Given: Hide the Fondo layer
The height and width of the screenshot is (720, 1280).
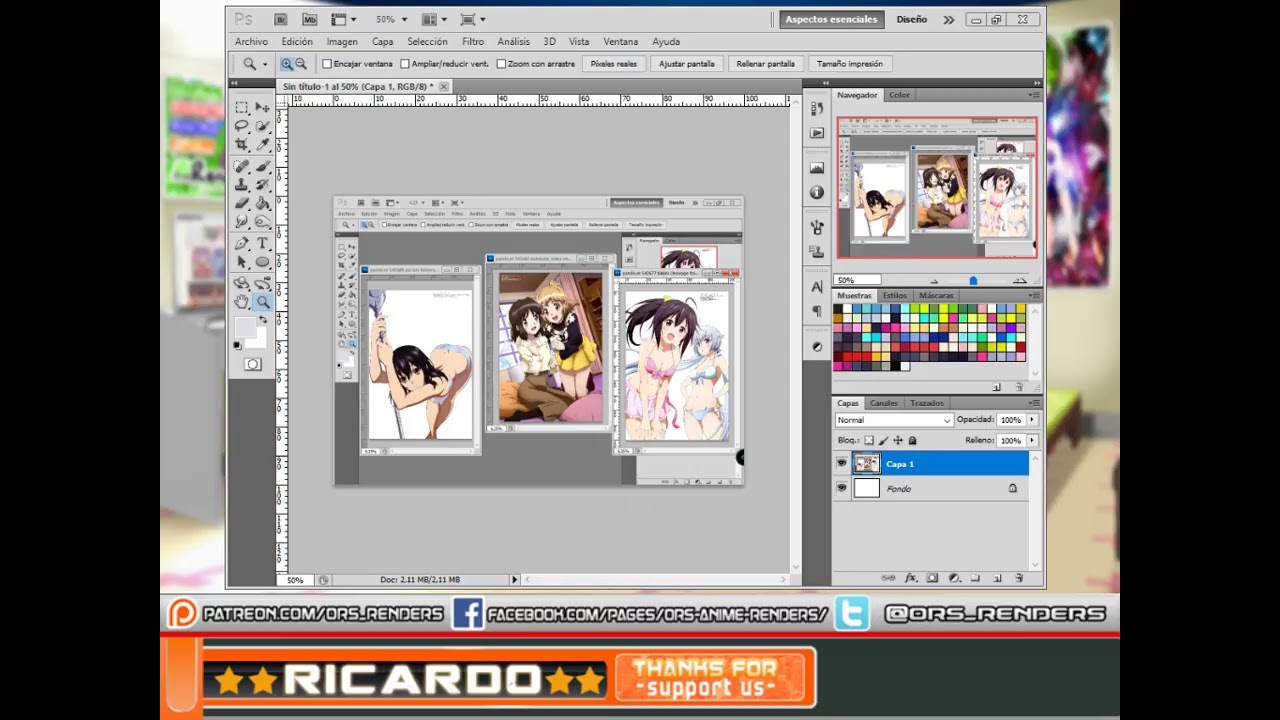Looking at the screenshot, I should tap(841, 488).
